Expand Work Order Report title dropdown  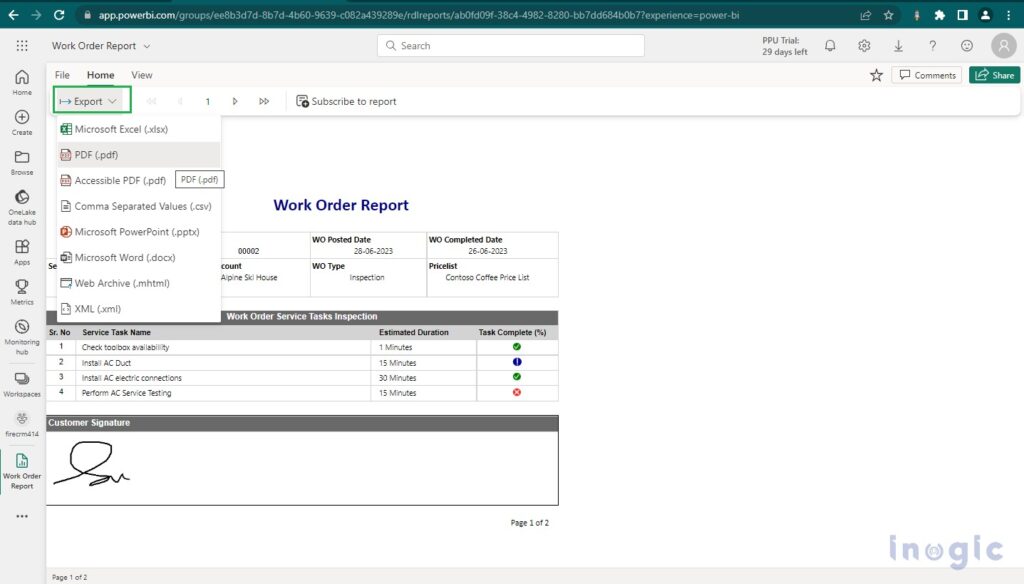coord(147,46)
